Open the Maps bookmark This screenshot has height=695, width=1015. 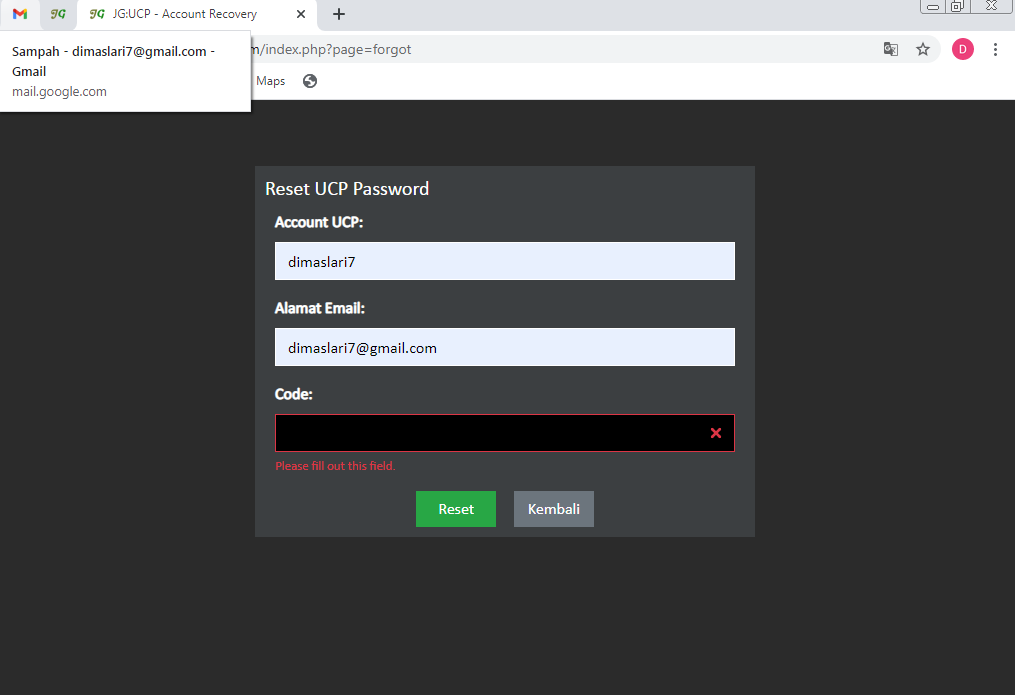271,81
